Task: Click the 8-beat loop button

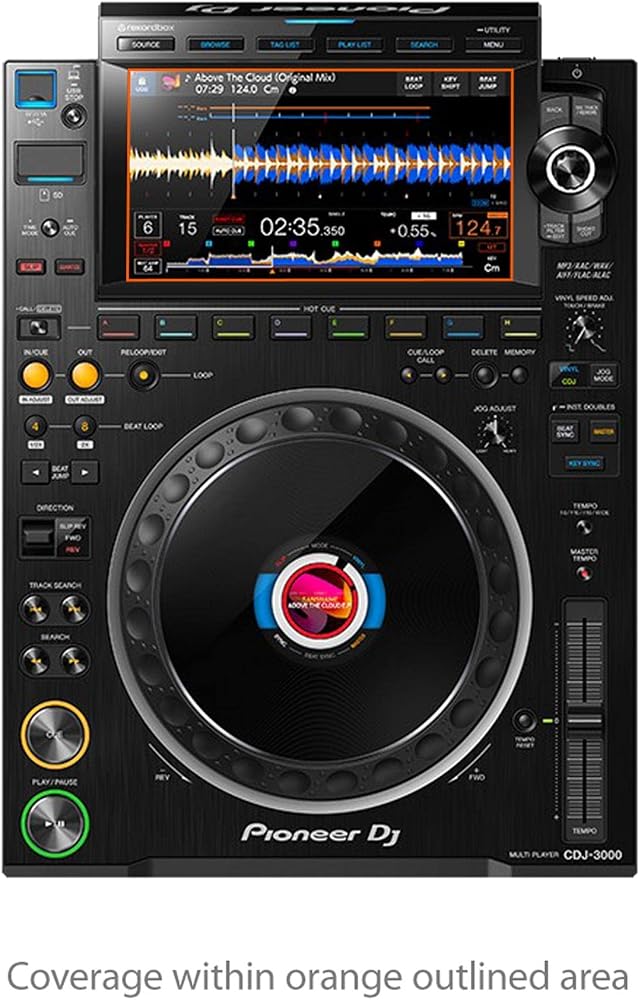Action: (84, 426)
